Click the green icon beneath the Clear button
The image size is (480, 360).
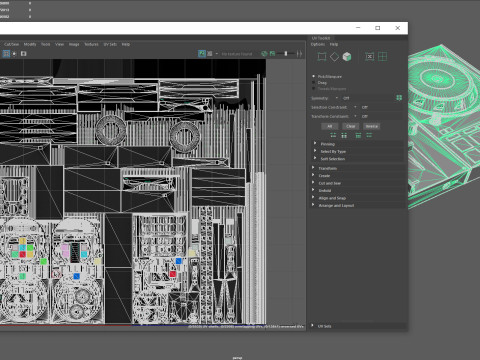(344, 135)
